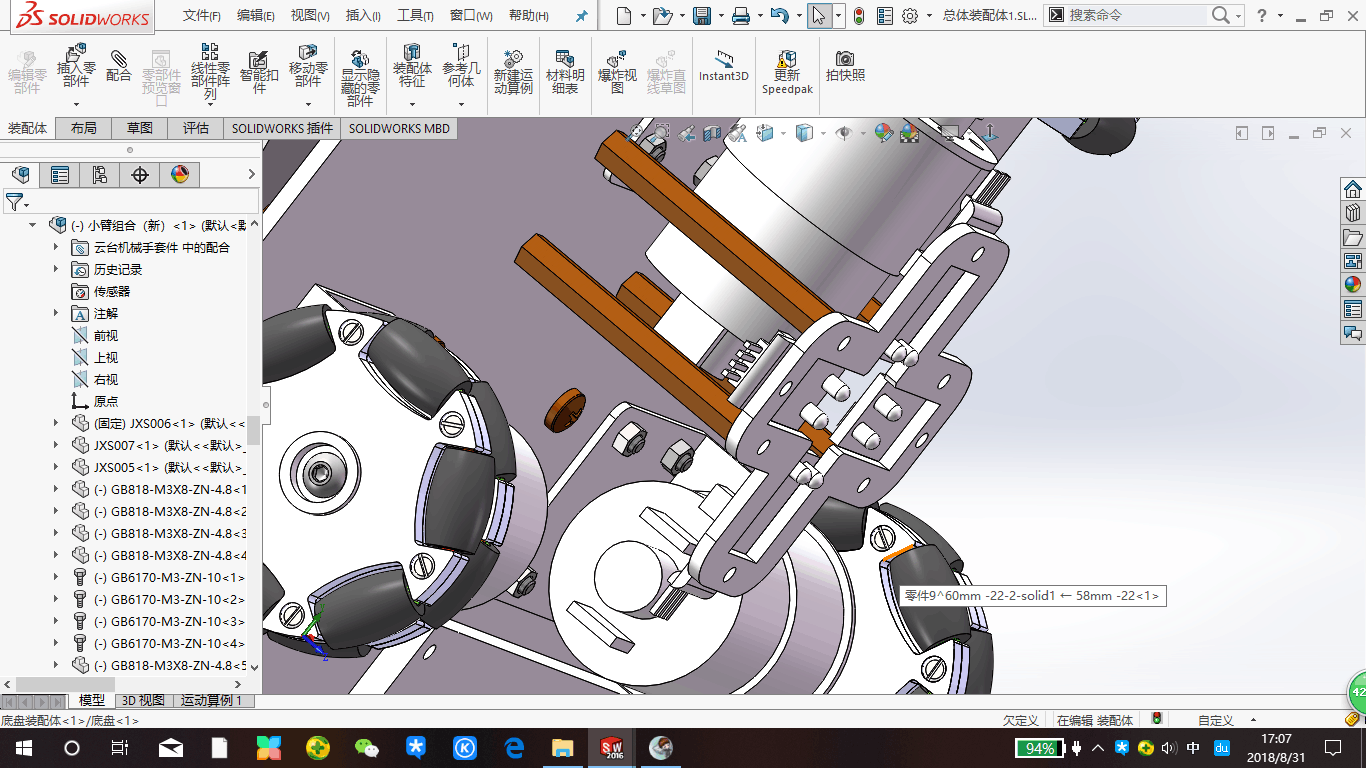Image resolution: width=1366 pixels, height=768 pixels.
Task: Open the FeatureManager design tree tab
Action: (x=20, y=175)
